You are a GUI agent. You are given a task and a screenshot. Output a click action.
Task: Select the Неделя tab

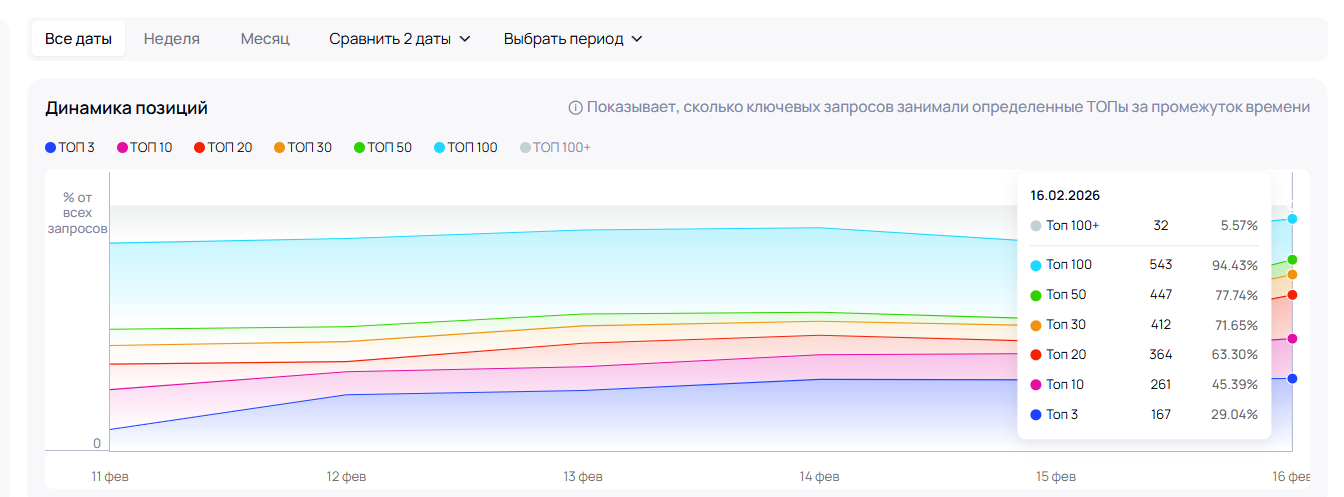pos(172,39)
